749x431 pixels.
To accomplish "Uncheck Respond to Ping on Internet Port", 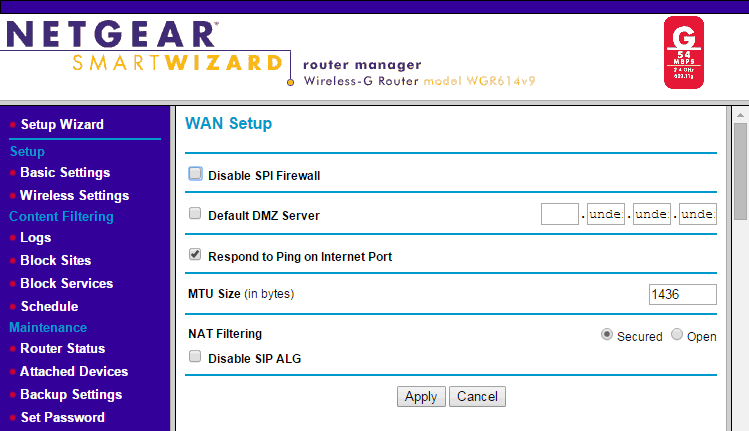I will click(x=196, y=255).
